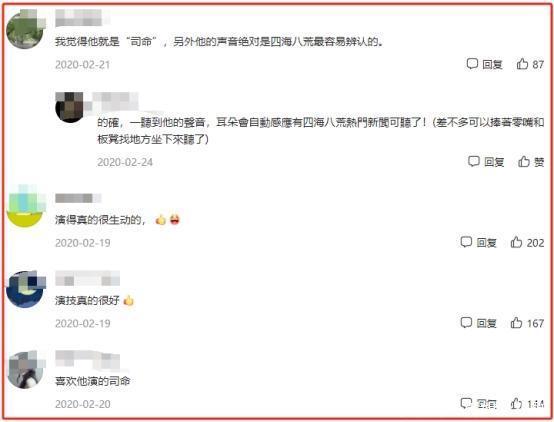554x422 pixels.
Task: Open the dark avatar of the nested reply
Action: click(70, 107)
